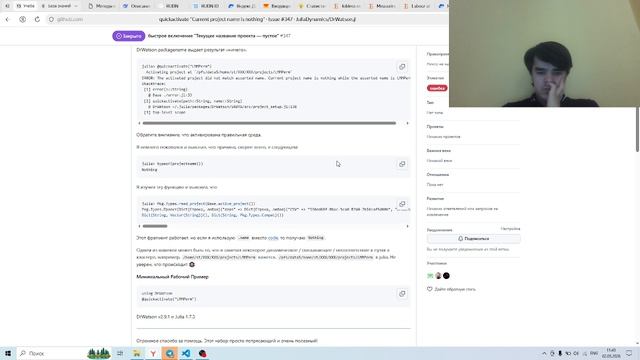Viewport: 640px width, 360px height.
Task: Click the 'Проекты' sidebar heading
Action: point(435,127)
